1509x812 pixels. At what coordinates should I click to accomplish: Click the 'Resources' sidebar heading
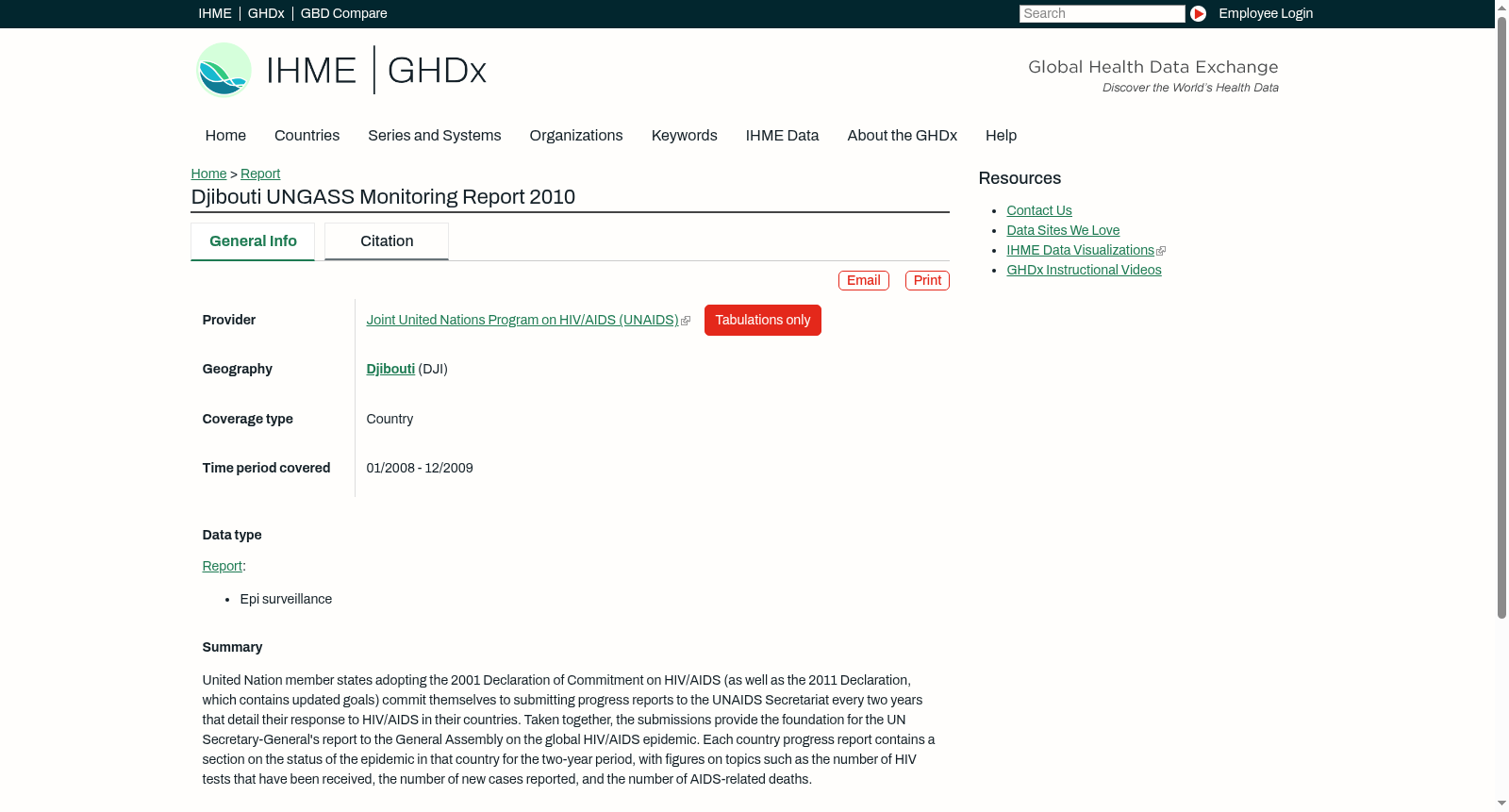1020,178
